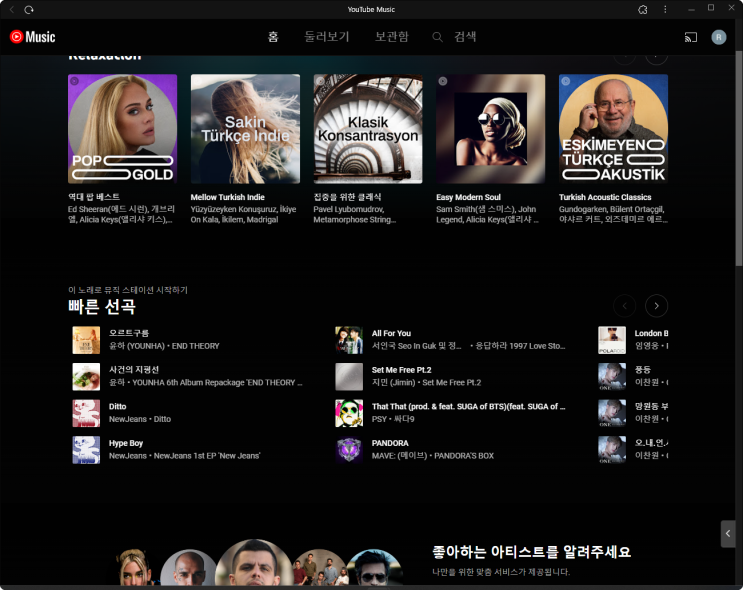
Task: Click 좋아하는 아티스트를 알려주세요 heading
Action: pos(531,552)
